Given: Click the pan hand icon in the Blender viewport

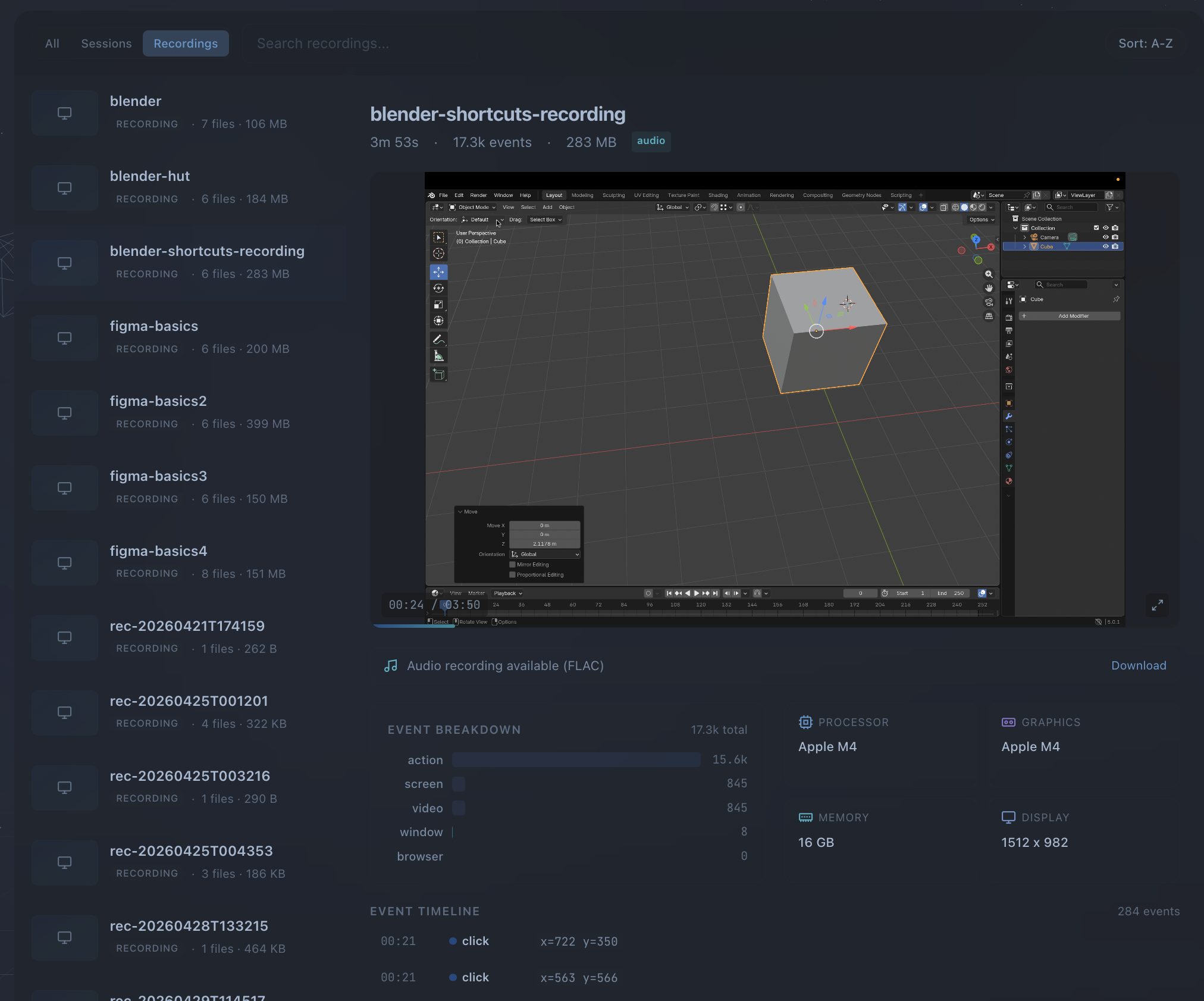Looking at the screenshot, I should pos(989,288).
